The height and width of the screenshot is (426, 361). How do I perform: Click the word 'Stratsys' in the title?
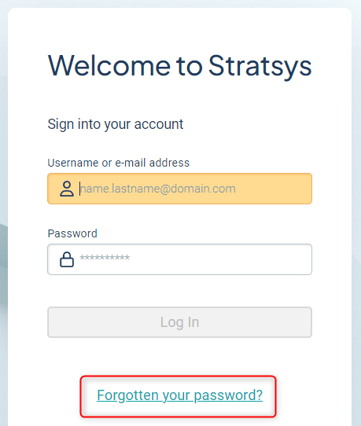click(260, 66)
